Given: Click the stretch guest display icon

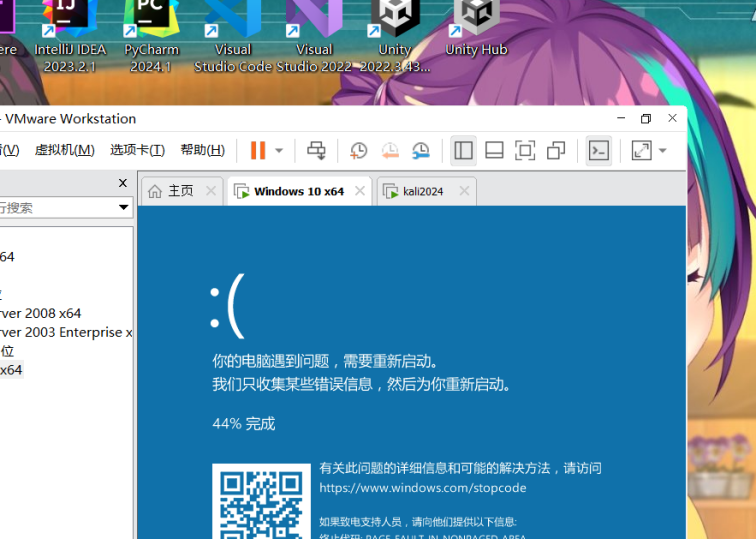Looking at the screenshot, I should coord(642,150).
